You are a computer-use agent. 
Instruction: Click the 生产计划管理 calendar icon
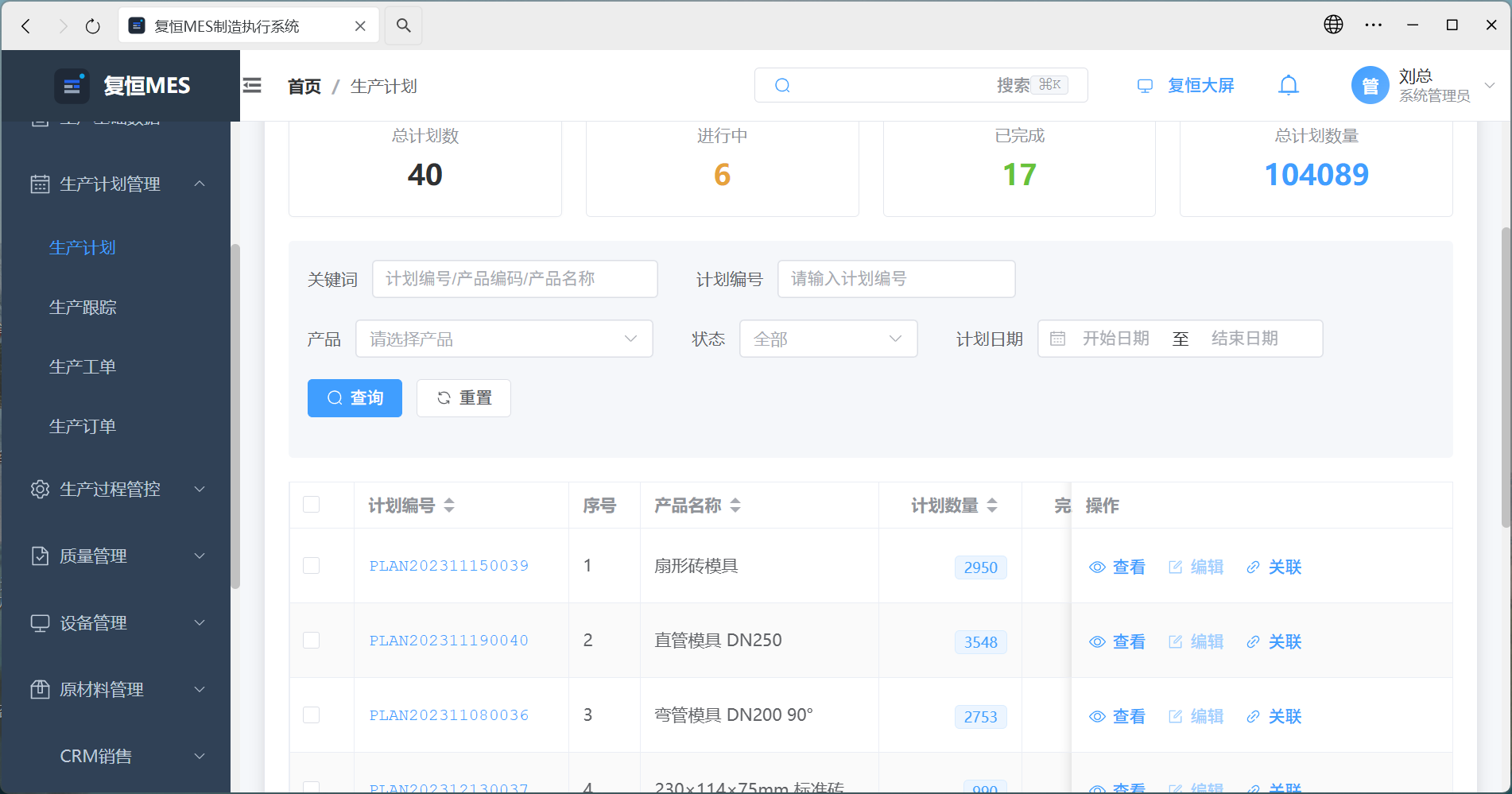[x=40, y=184]
